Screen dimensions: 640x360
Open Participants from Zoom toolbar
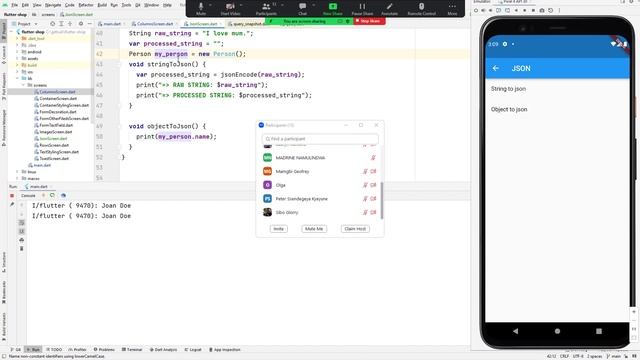pyautogui.click(x=266, y=8)
